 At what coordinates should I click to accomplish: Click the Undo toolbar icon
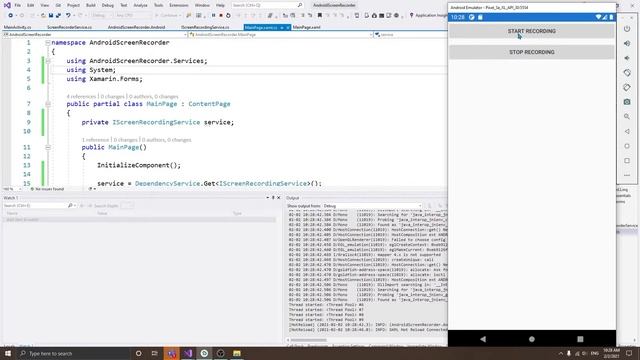[68, 16]
